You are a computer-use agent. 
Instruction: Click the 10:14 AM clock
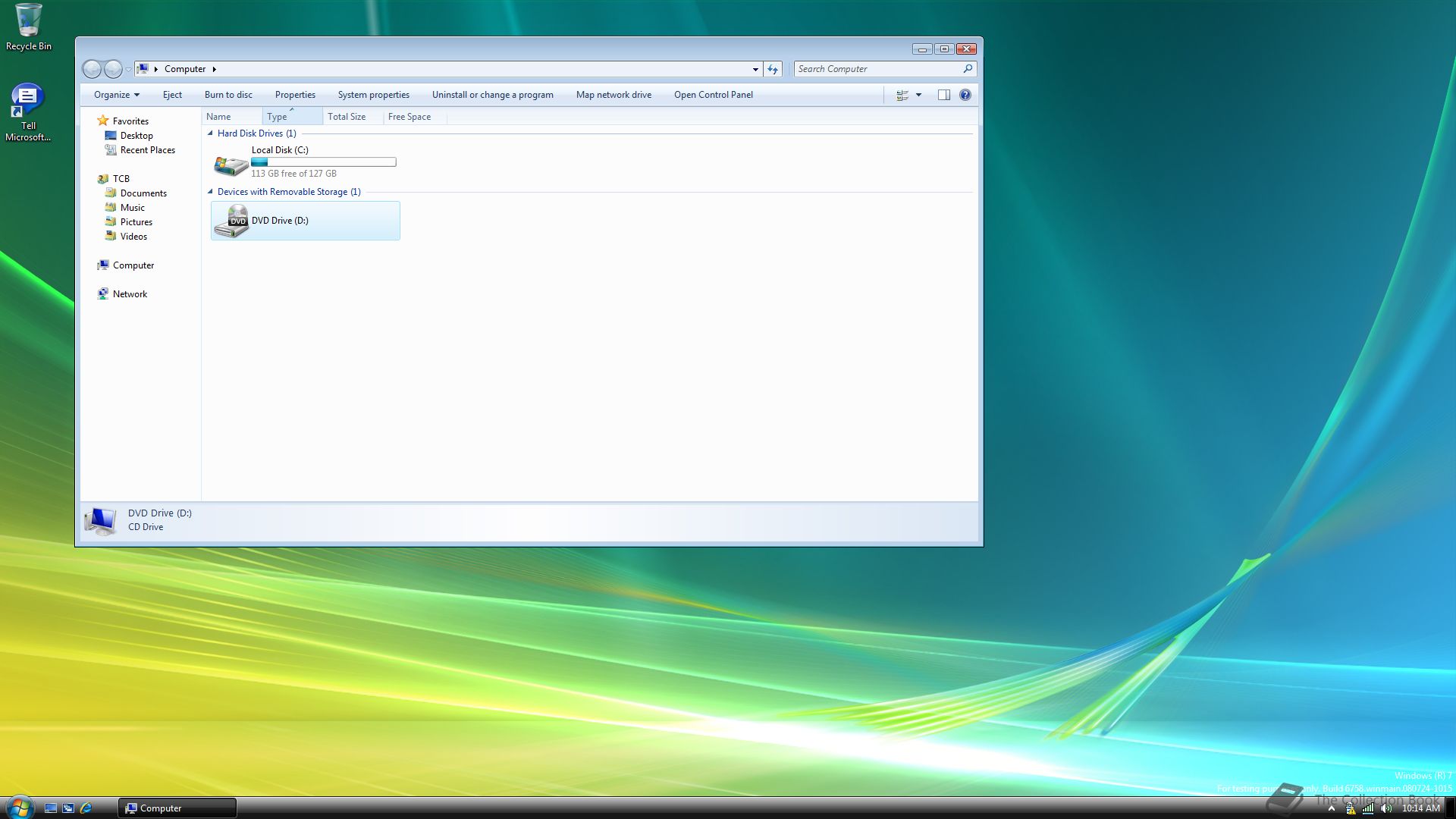1420,808
